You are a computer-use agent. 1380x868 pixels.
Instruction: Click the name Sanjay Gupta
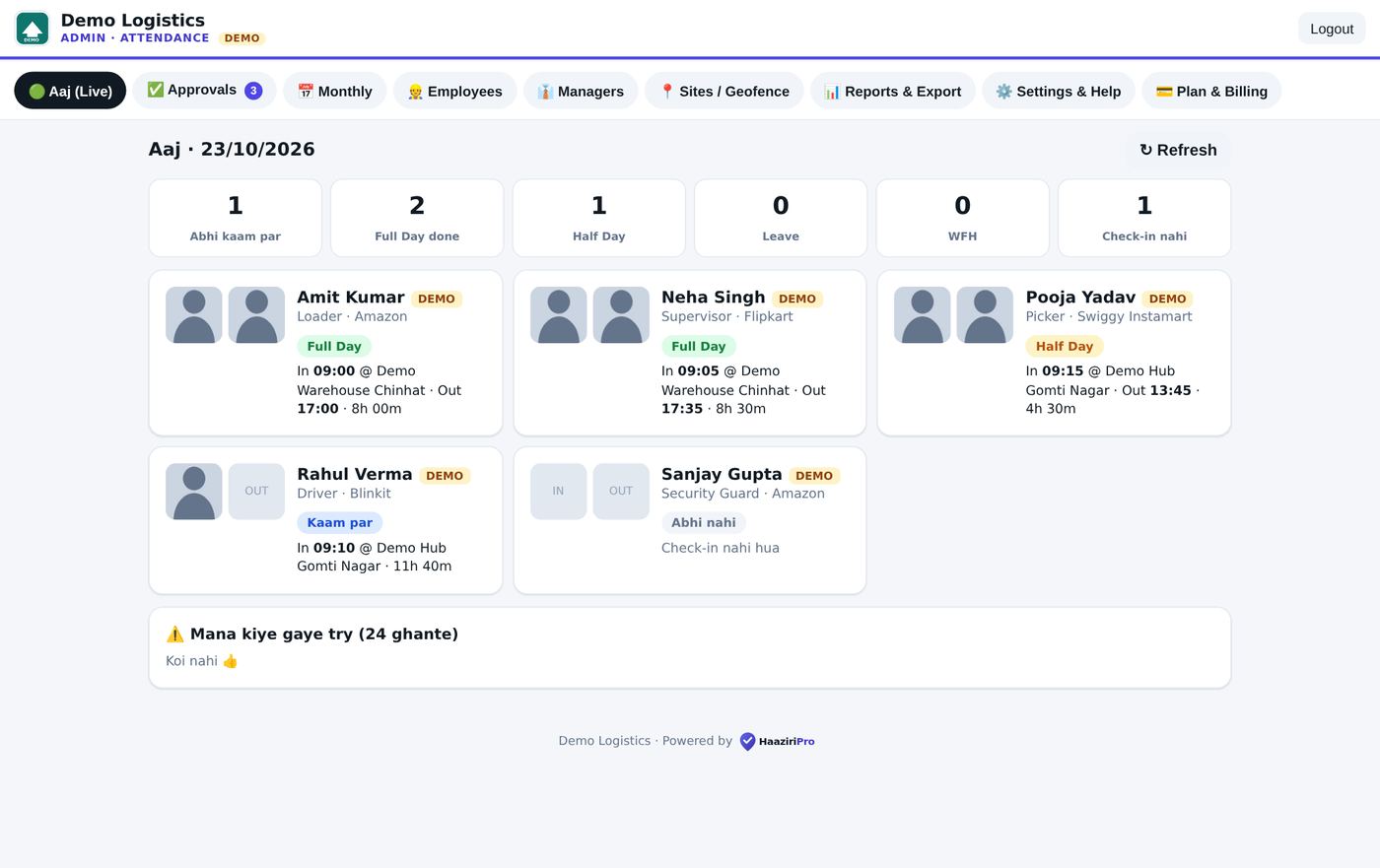(722, 474)
